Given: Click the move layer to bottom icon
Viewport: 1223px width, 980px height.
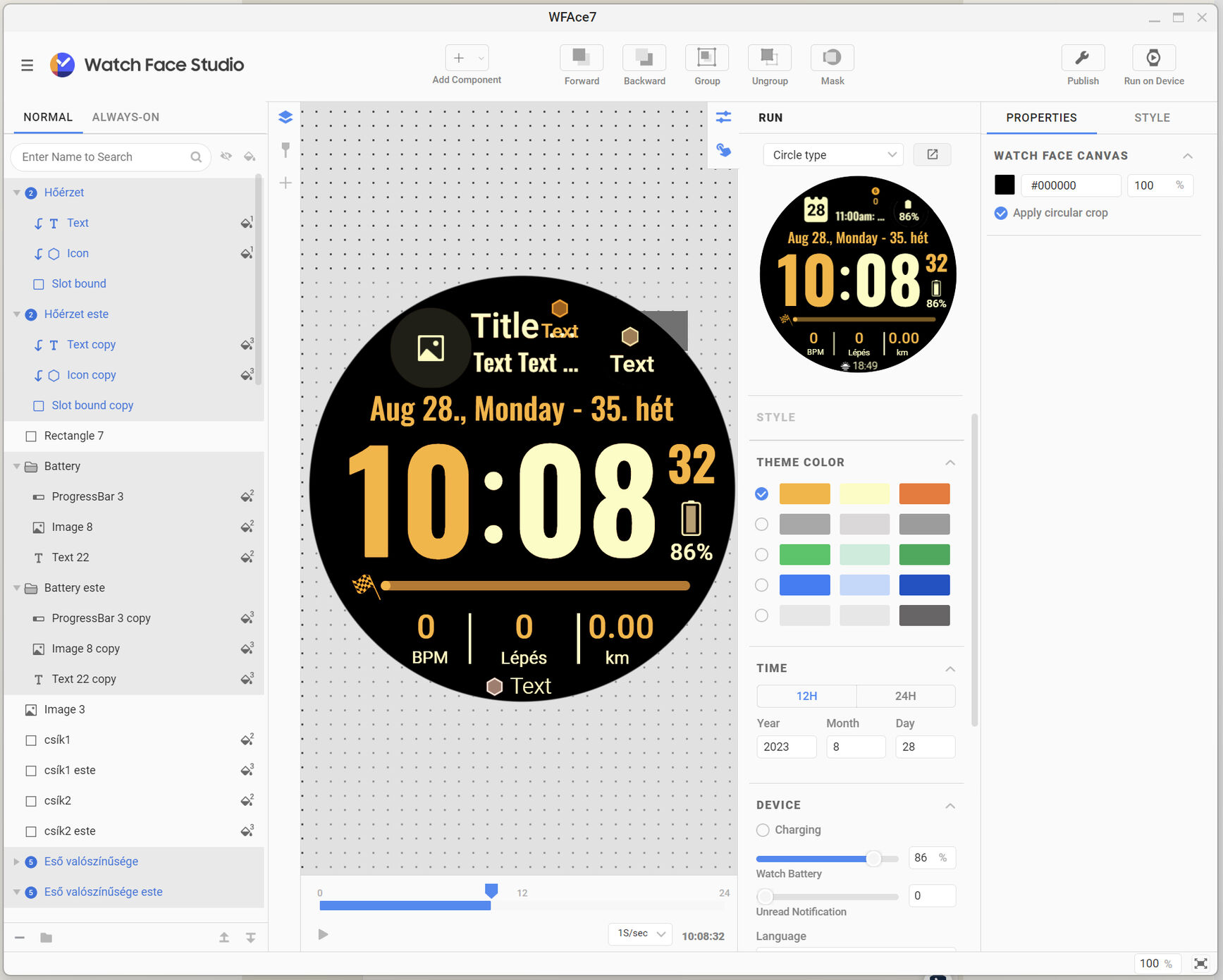Looking at the screenshot, I should click(250, 938).
